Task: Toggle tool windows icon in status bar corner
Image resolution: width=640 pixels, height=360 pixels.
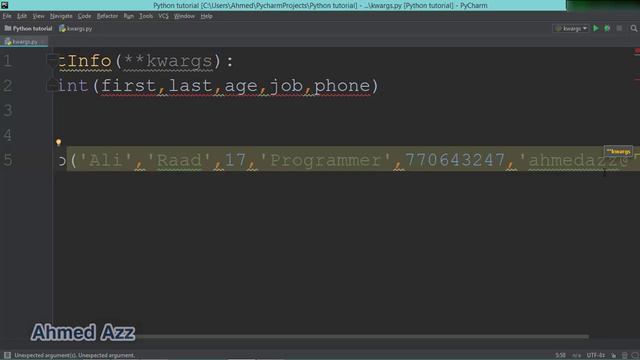Action: (7, 355)
